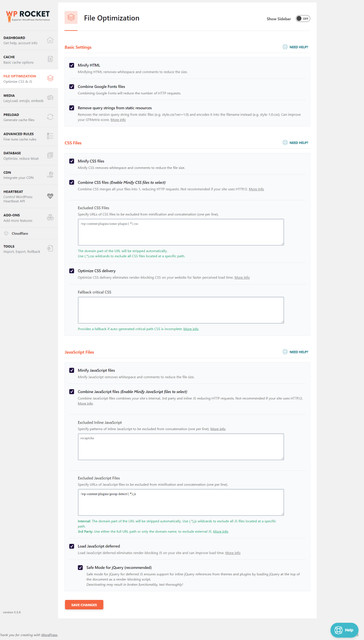Viewport: 364px width, 640px height.
Task: Follow More info link under Remove query strings
Action: click(118, 120)
